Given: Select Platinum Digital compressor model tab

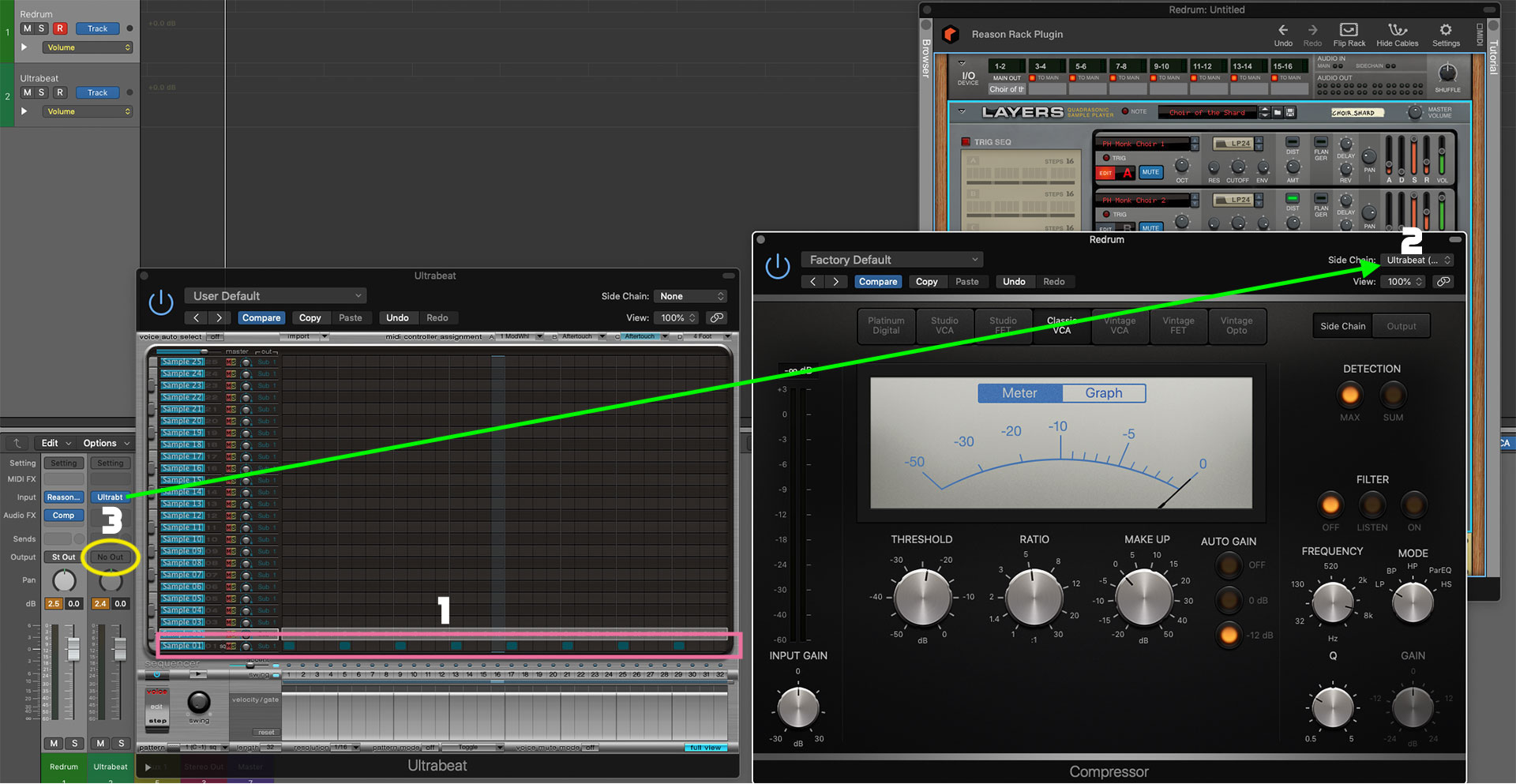Looking at the screenshot, I should (x=886, y=326).
